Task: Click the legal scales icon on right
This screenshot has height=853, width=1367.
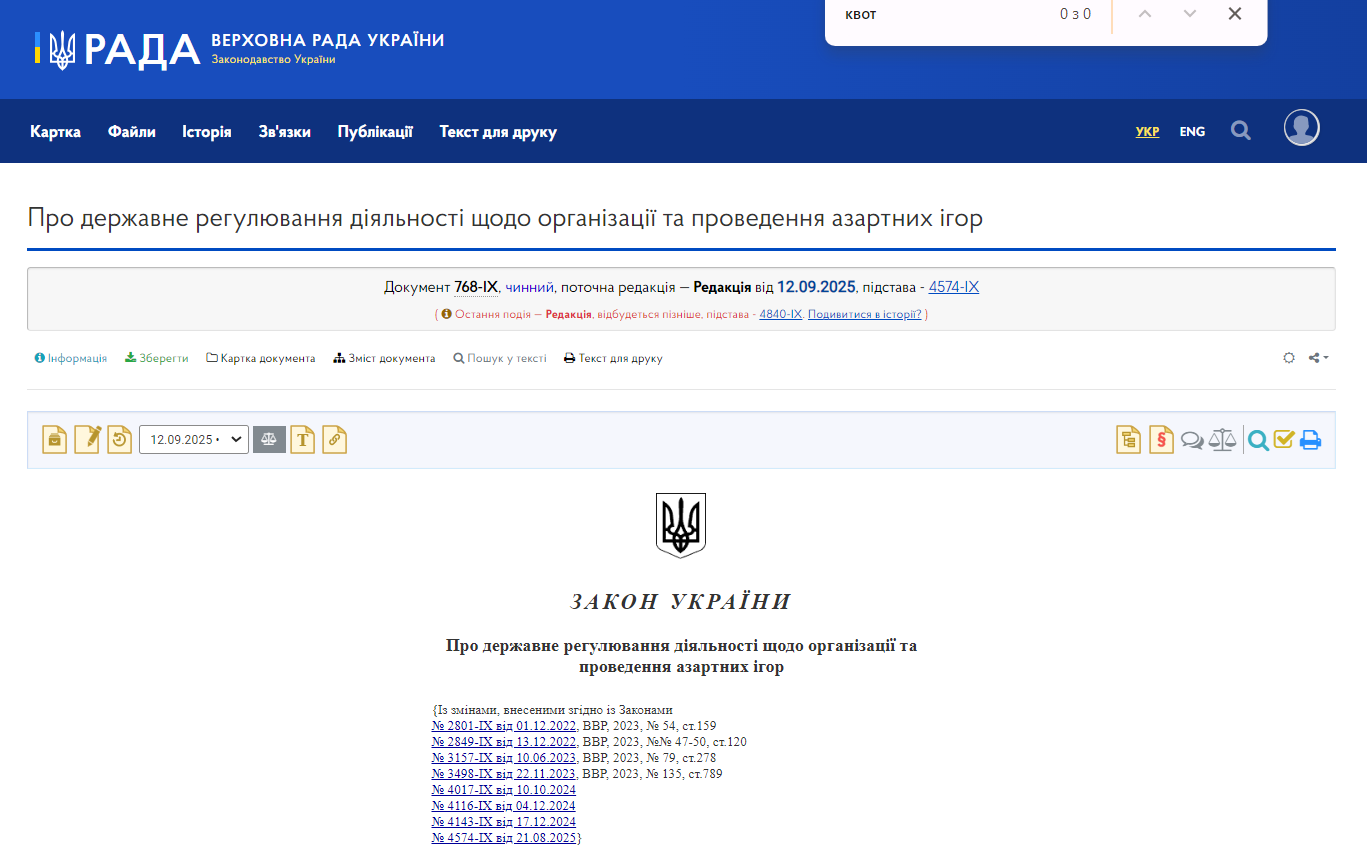Action: [1222, 440]
